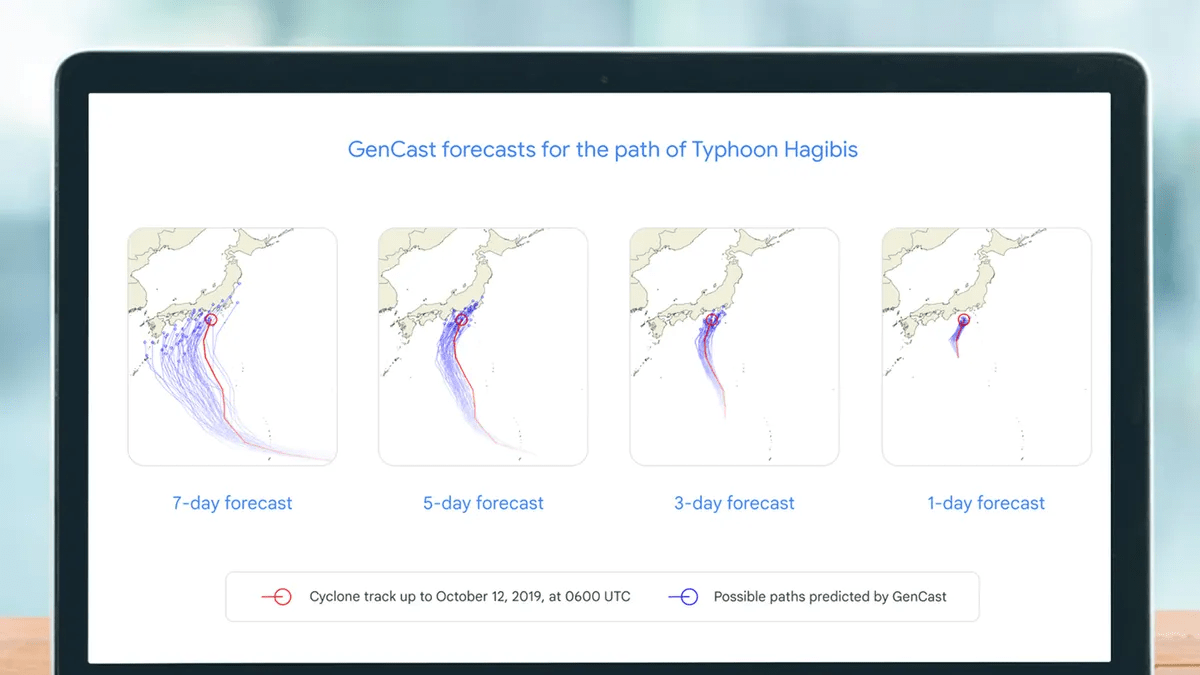Click "Possible paths predicted by GenCast" legend text
This screenshot has height=675, width=1200.
tap(830, 597)
